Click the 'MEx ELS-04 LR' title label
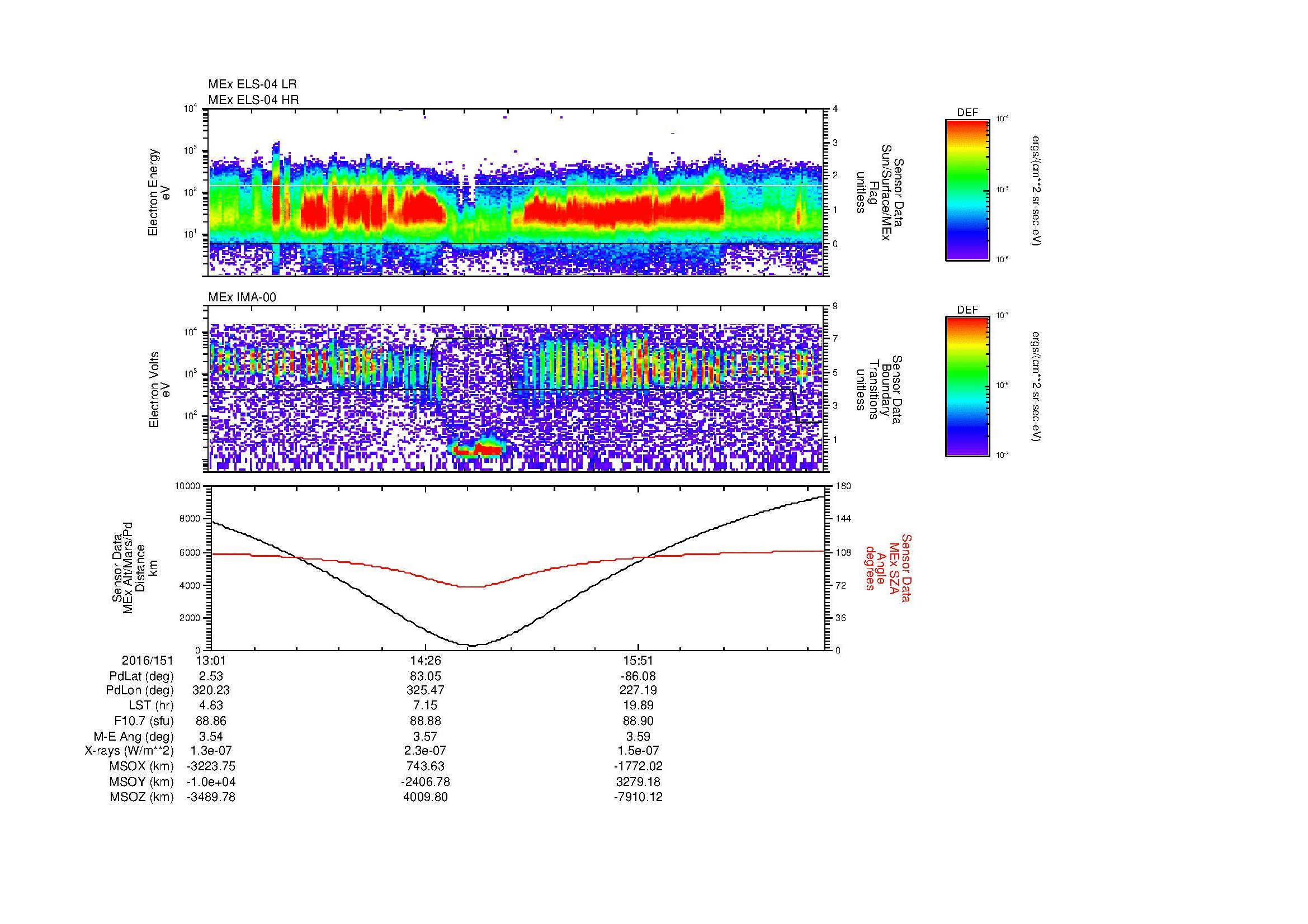1308x924 pixels. click(x=252, y=84)
